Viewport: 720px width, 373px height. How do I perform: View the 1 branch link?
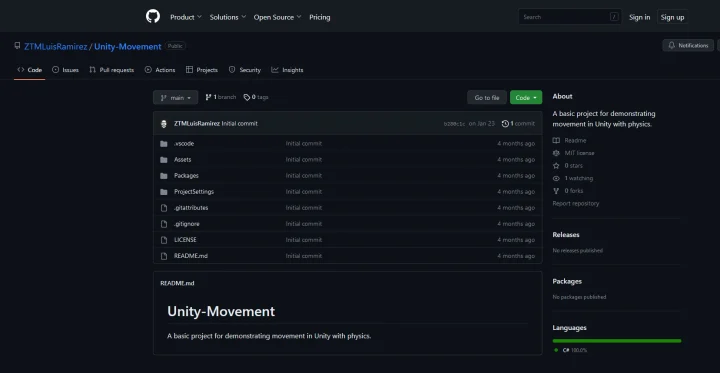(220, 97)
